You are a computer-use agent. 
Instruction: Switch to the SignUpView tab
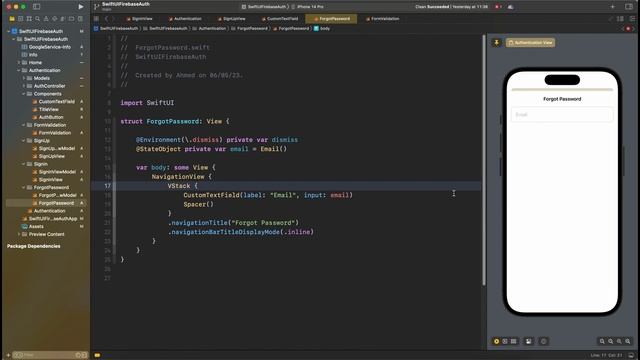(231, 19)
